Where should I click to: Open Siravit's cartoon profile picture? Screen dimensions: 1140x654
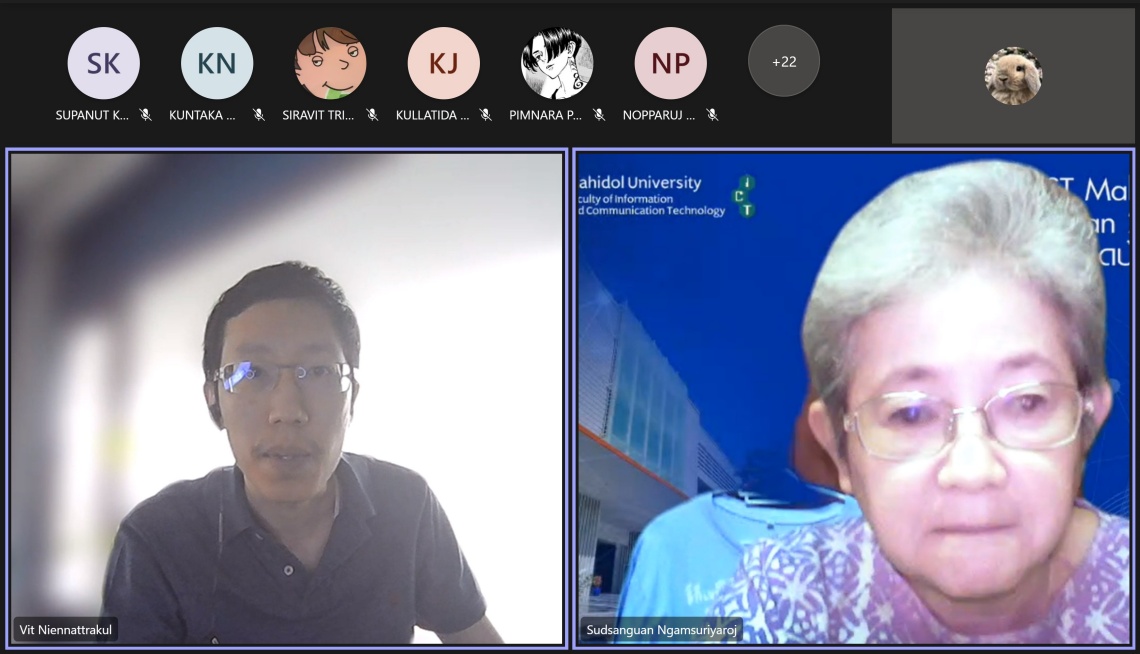330,63
